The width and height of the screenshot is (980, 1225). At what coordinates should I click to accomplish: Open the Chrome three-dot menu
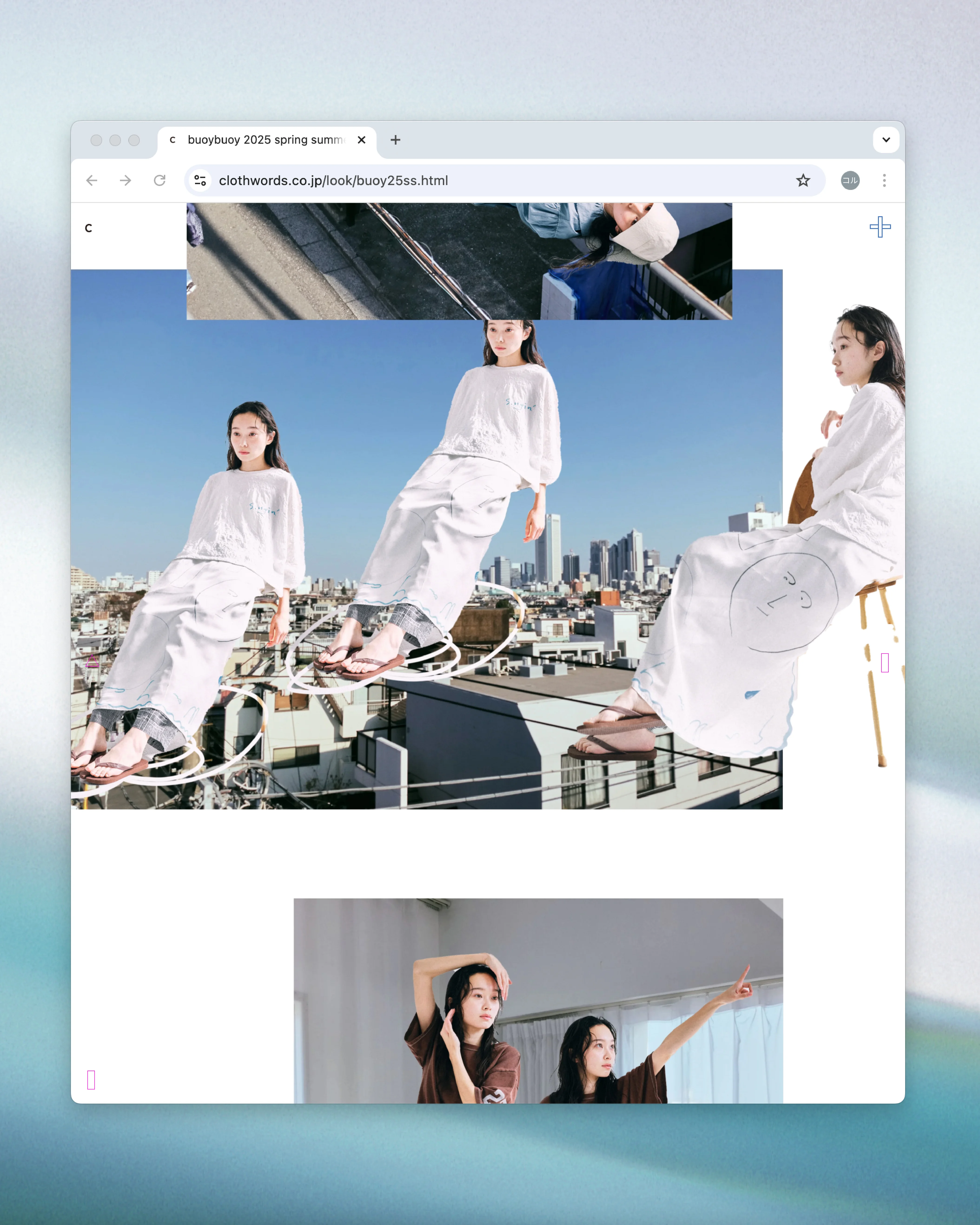pos(884,181)
